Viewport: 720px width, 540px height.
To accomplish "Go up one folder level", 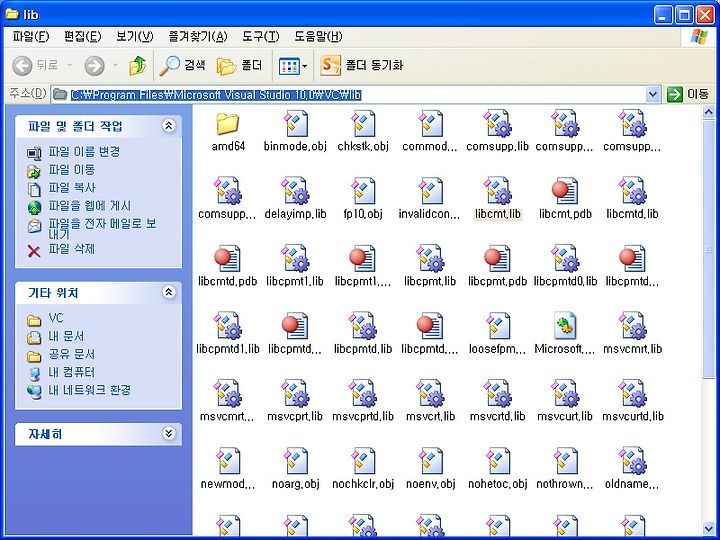I will (137, 66).
